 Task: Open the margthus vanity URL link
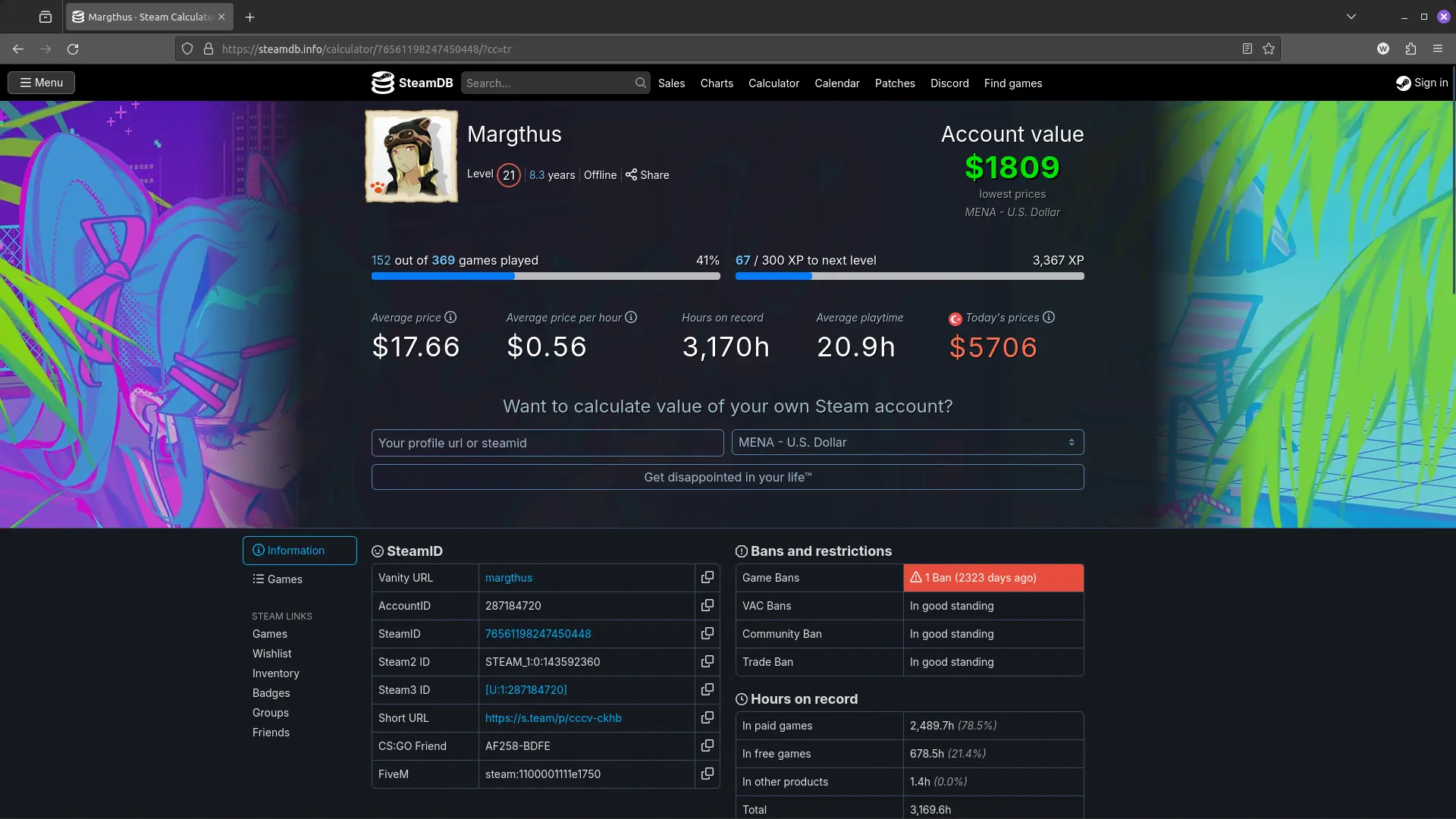(509, 577)
